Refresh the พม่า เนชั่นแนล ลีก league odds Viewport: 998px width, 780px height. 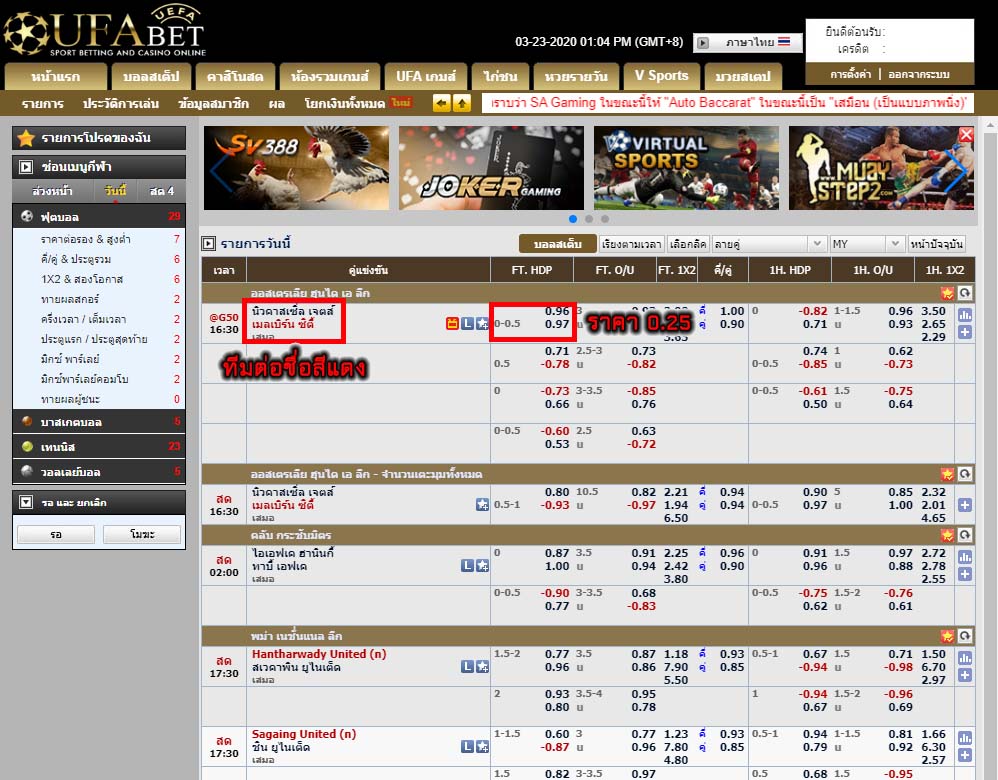point(965,635)
